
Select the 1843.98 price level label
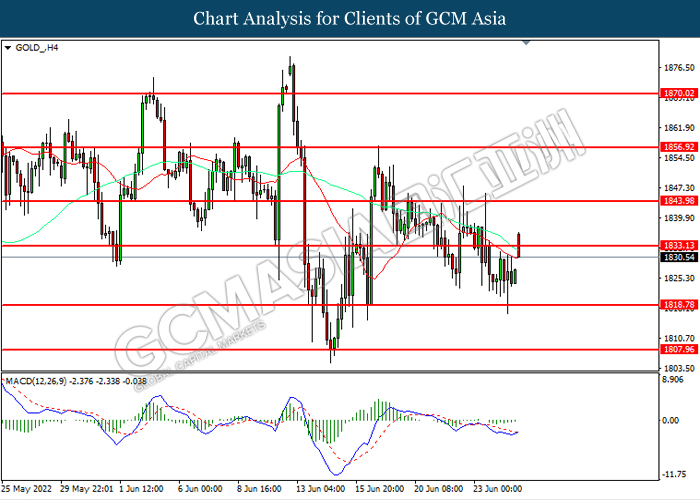coord(679,201)
